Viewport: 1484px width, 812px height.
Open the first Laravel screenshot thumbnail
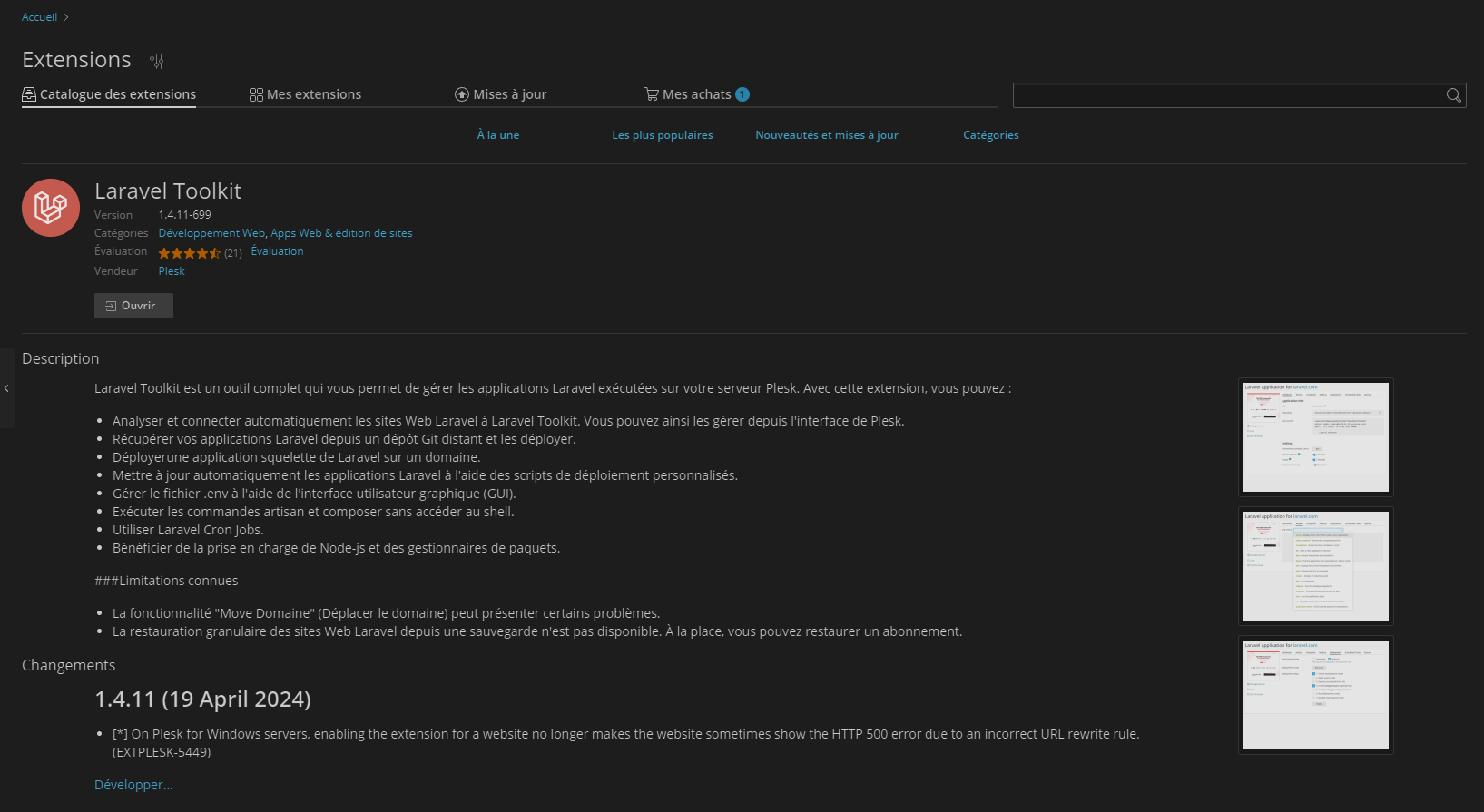click(x=1316, y=437)
